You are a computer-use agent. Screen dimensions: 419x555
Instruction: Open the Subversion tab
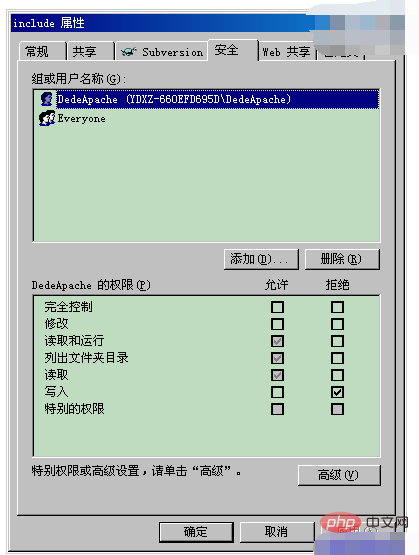point(162,52)
